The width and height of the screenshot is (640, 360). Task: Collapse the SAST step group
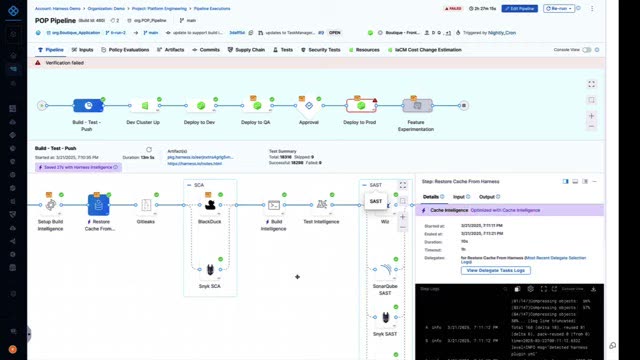pos(364,185)
